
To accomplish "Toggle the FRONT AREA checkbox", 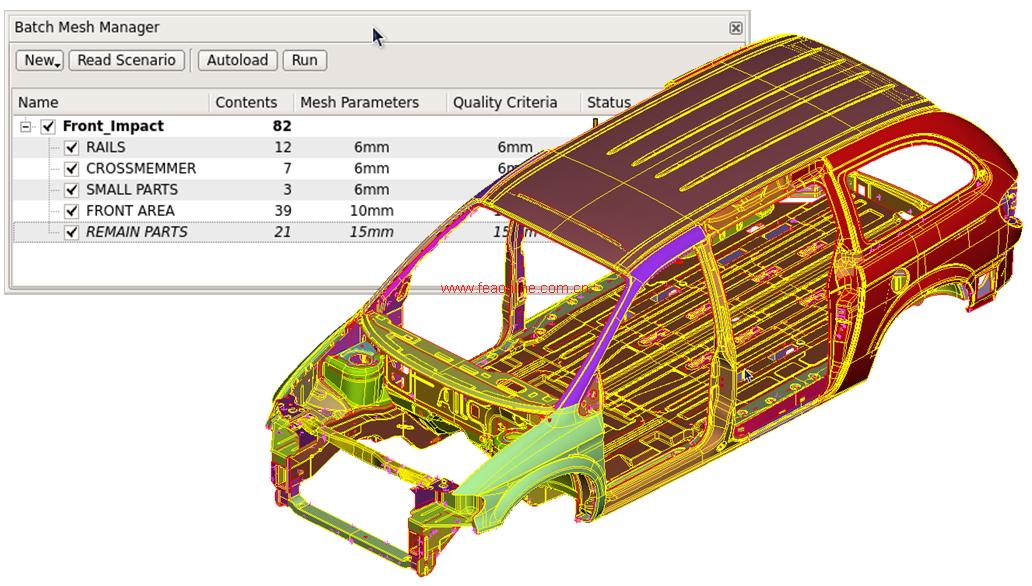I will point(72,211).
